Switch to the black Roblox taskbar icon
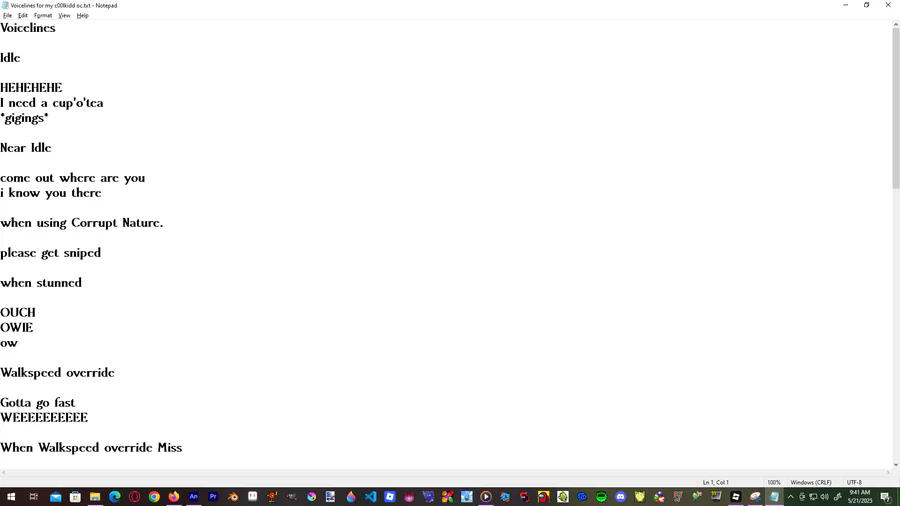 click(x=735, y=497)
